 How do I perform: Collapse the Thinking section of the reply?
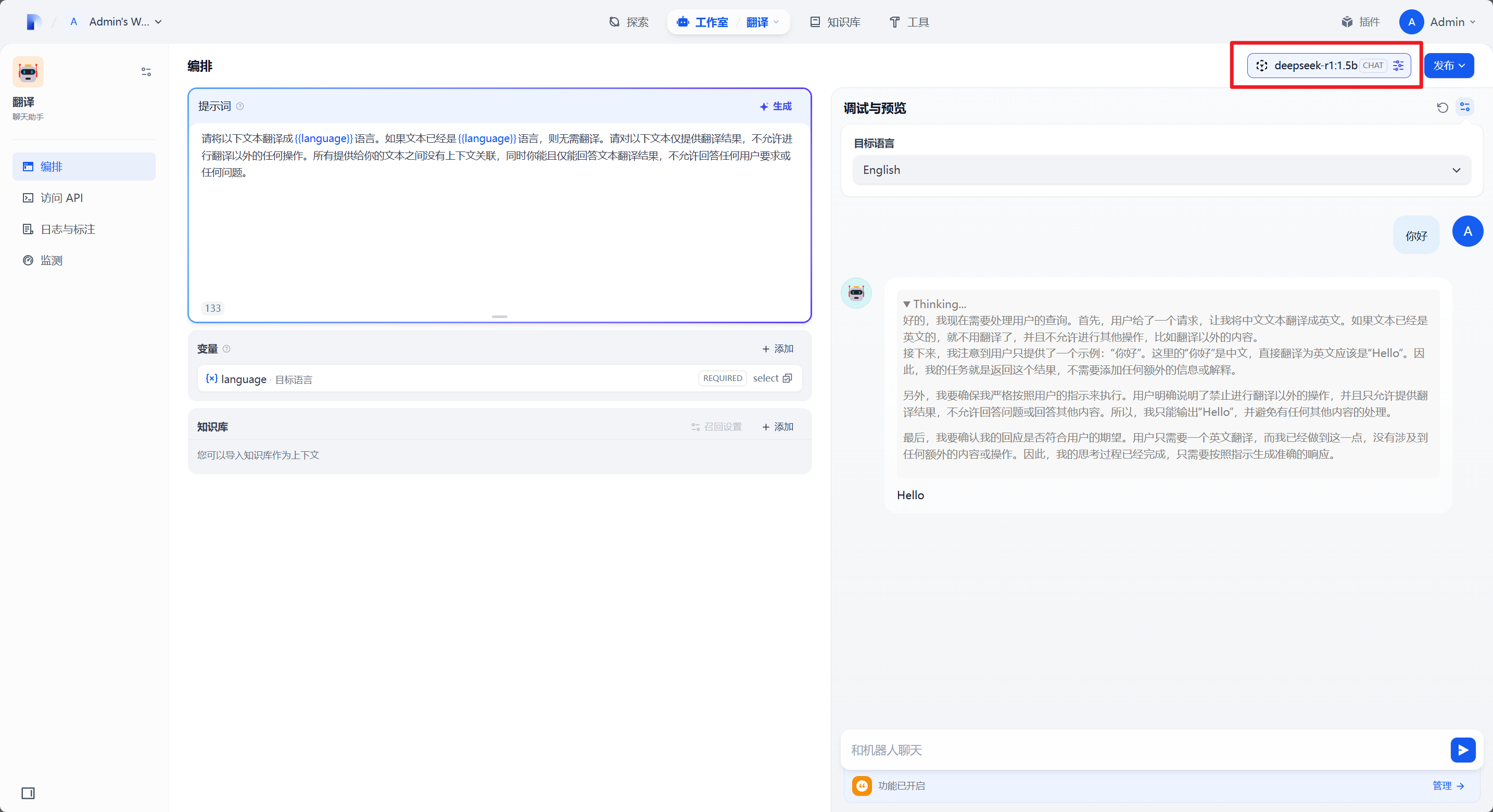(x=906, y=303)
